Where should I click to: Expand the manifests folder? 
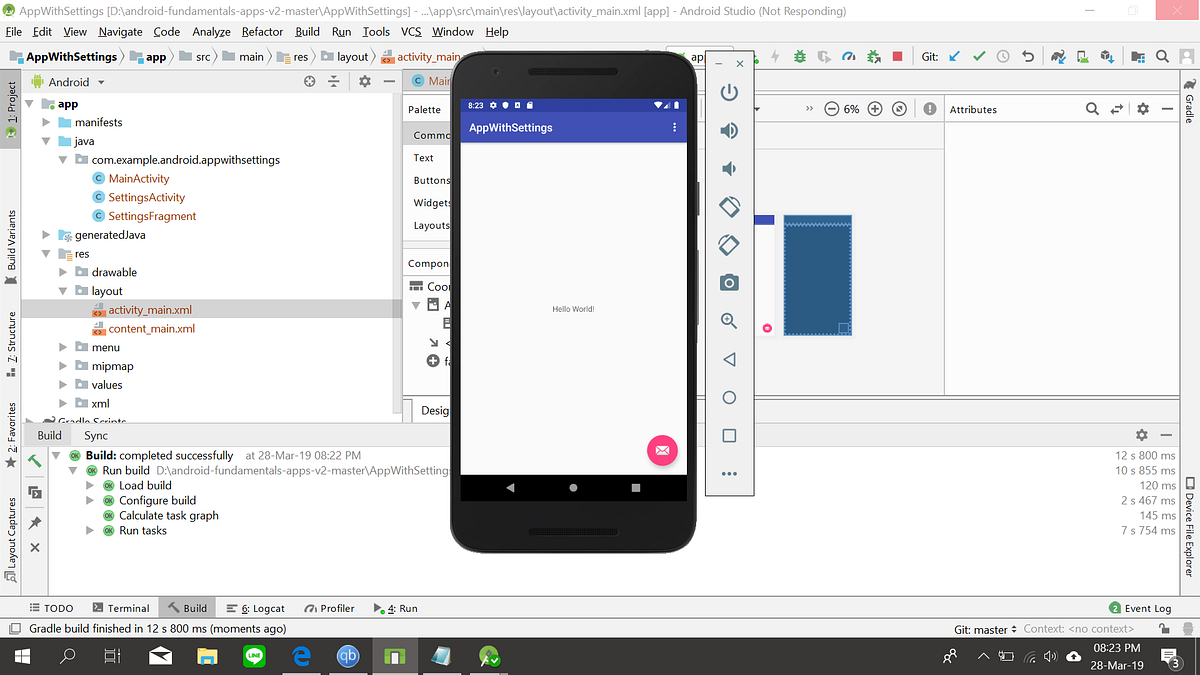[x=44, y=122]
